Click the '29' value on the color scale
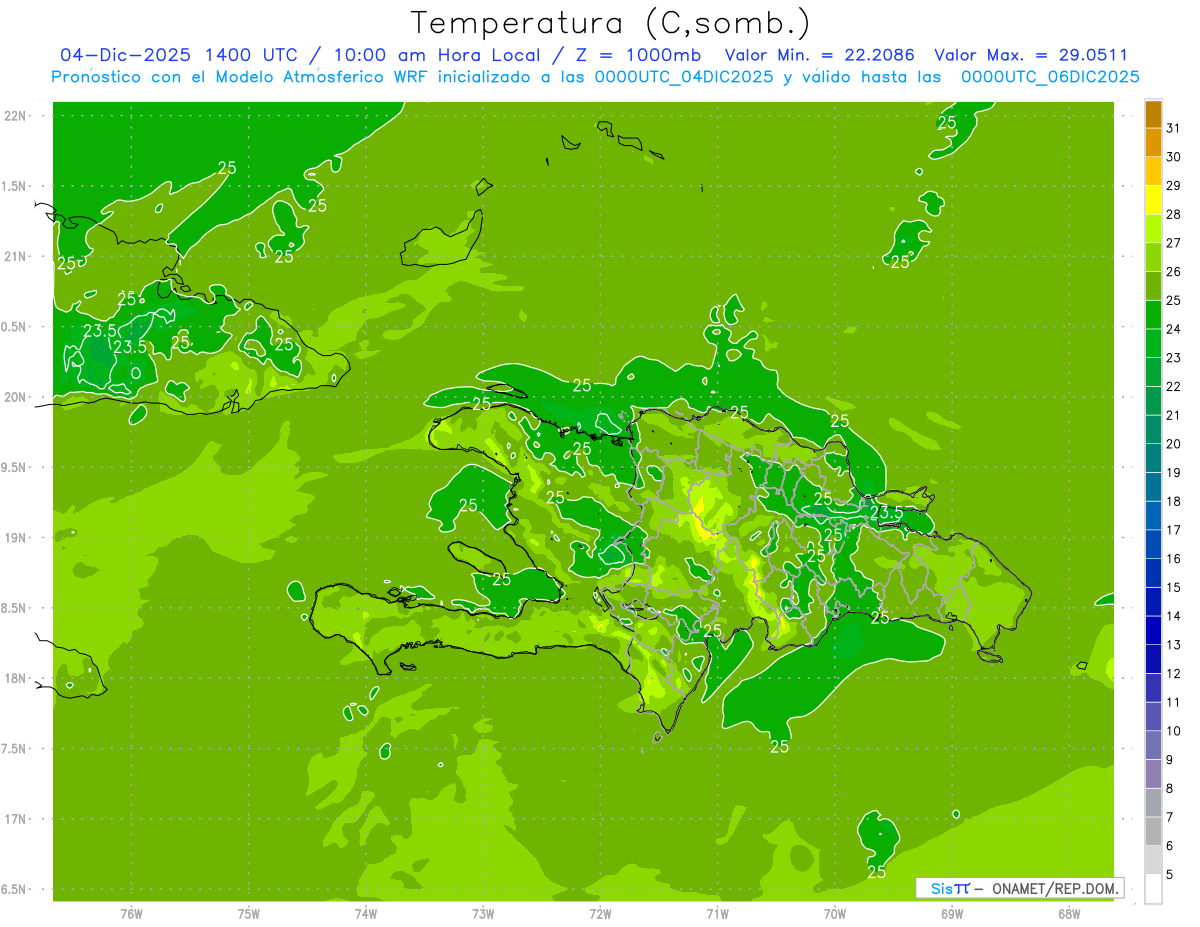 (x=1174, y=186)
